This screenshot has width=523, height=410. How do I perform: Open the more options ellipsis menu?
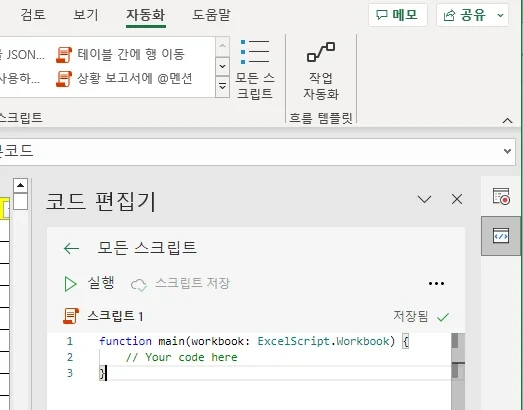436,284
